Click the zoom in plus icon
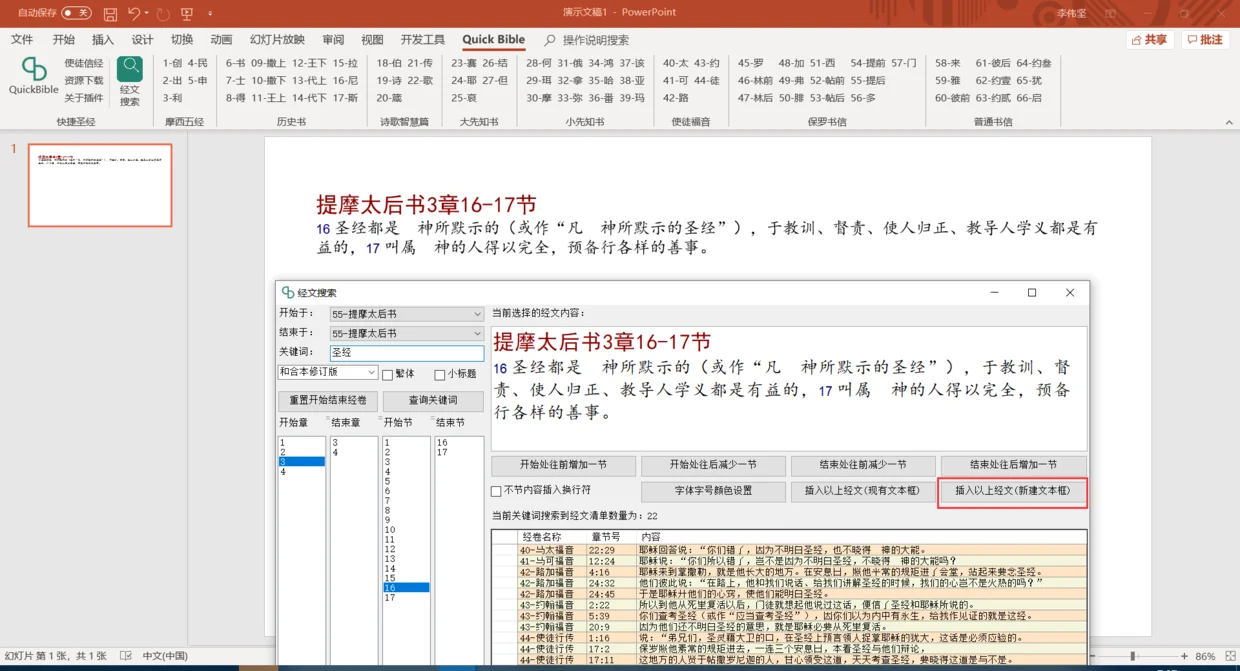Screen dimensions: 1240x671 (x=1184, y=656)
